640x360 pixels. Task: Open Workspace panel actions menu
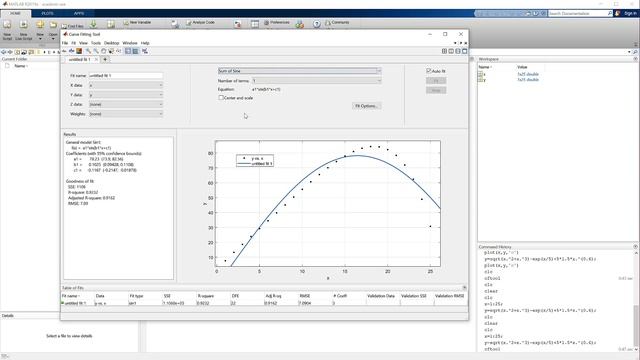coord(636,59)
